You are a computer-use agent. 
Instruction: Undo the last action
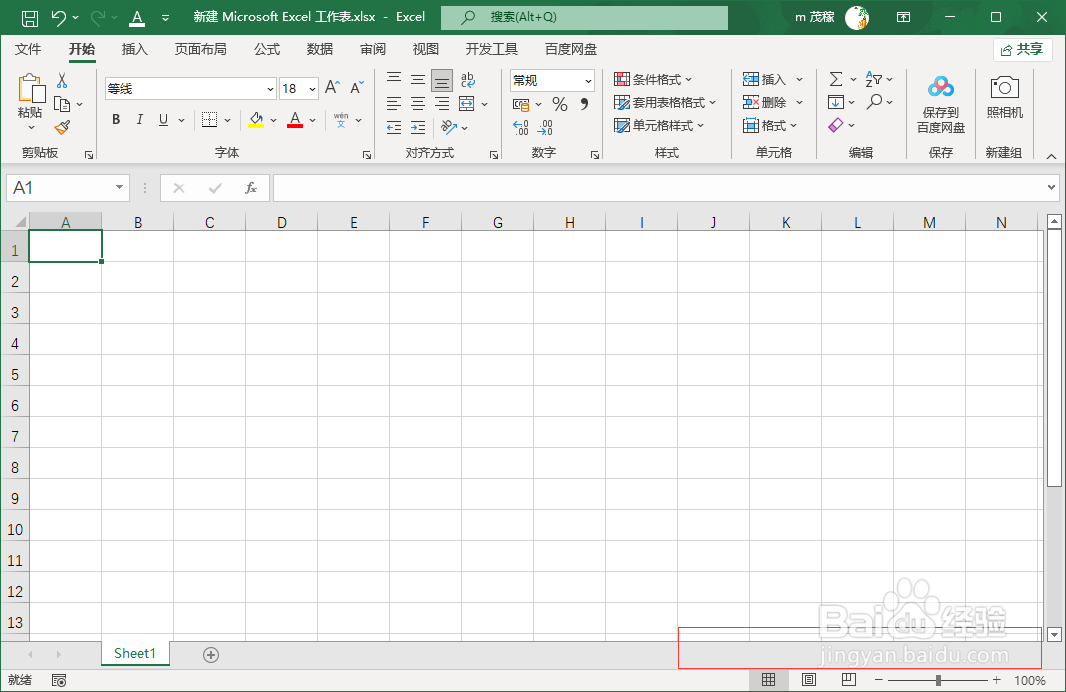(58, 18)
